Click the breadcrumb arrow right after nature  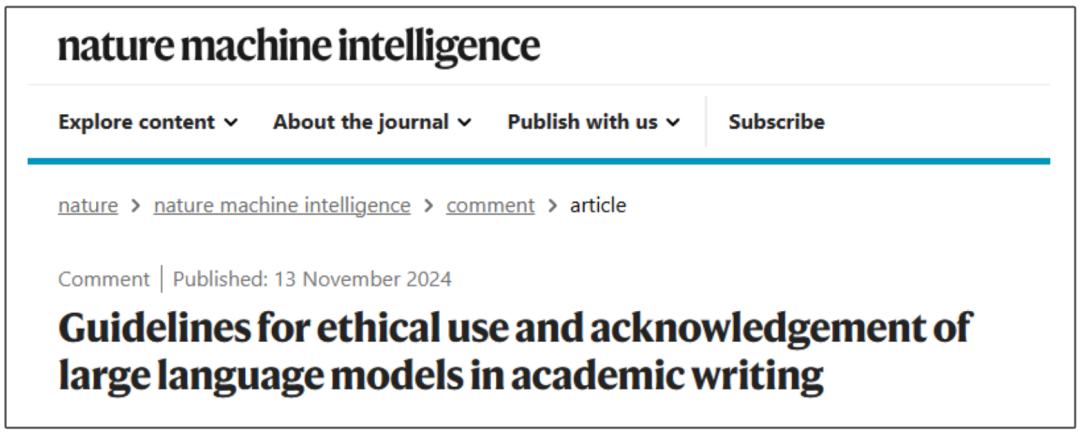point(136,206)
